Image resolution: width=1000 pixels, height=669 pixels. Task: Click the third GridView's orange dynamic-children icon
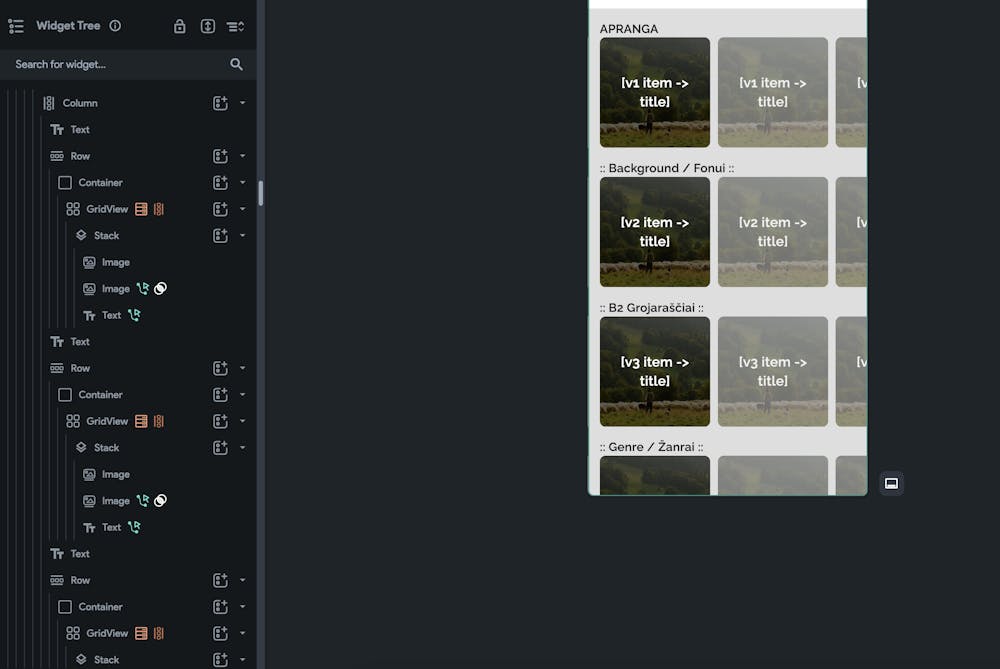point(159,633)
